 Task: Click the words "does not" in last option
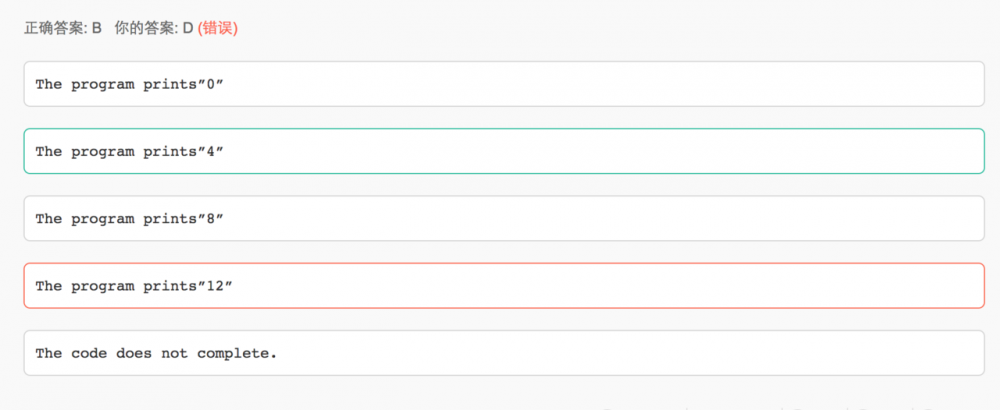tap(154, 353)
